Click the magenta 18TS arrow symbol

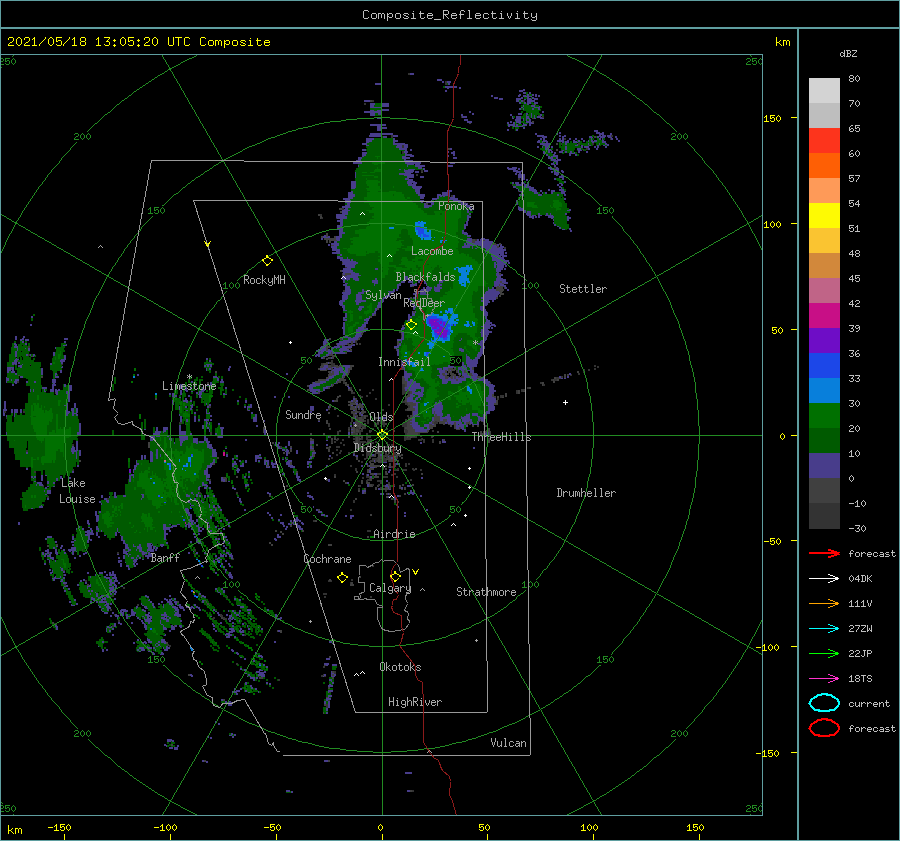coord(824,679)
